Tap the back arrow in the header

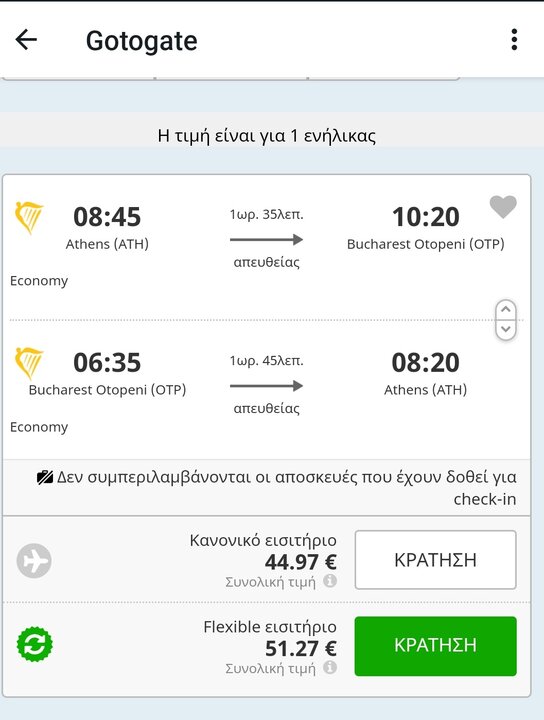(26, 40)
